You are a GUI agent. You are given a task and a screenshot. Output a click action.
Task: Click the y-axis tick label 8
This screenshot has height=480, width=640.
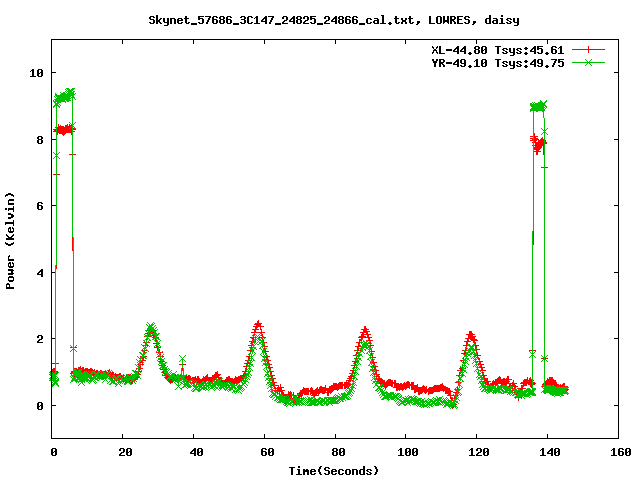(x=40, y=140)
